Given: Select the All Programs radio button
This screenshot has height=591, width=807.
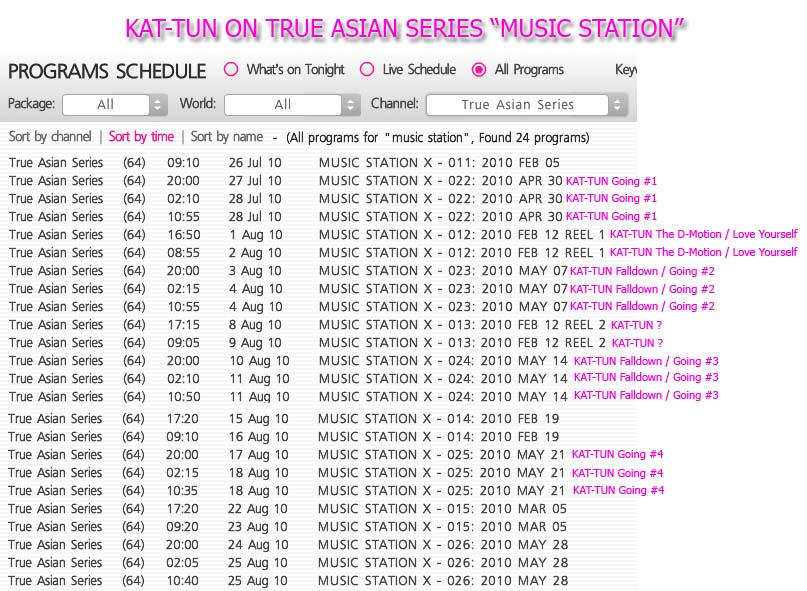Looking at the screenshot, I should click(x=479, y=69).
